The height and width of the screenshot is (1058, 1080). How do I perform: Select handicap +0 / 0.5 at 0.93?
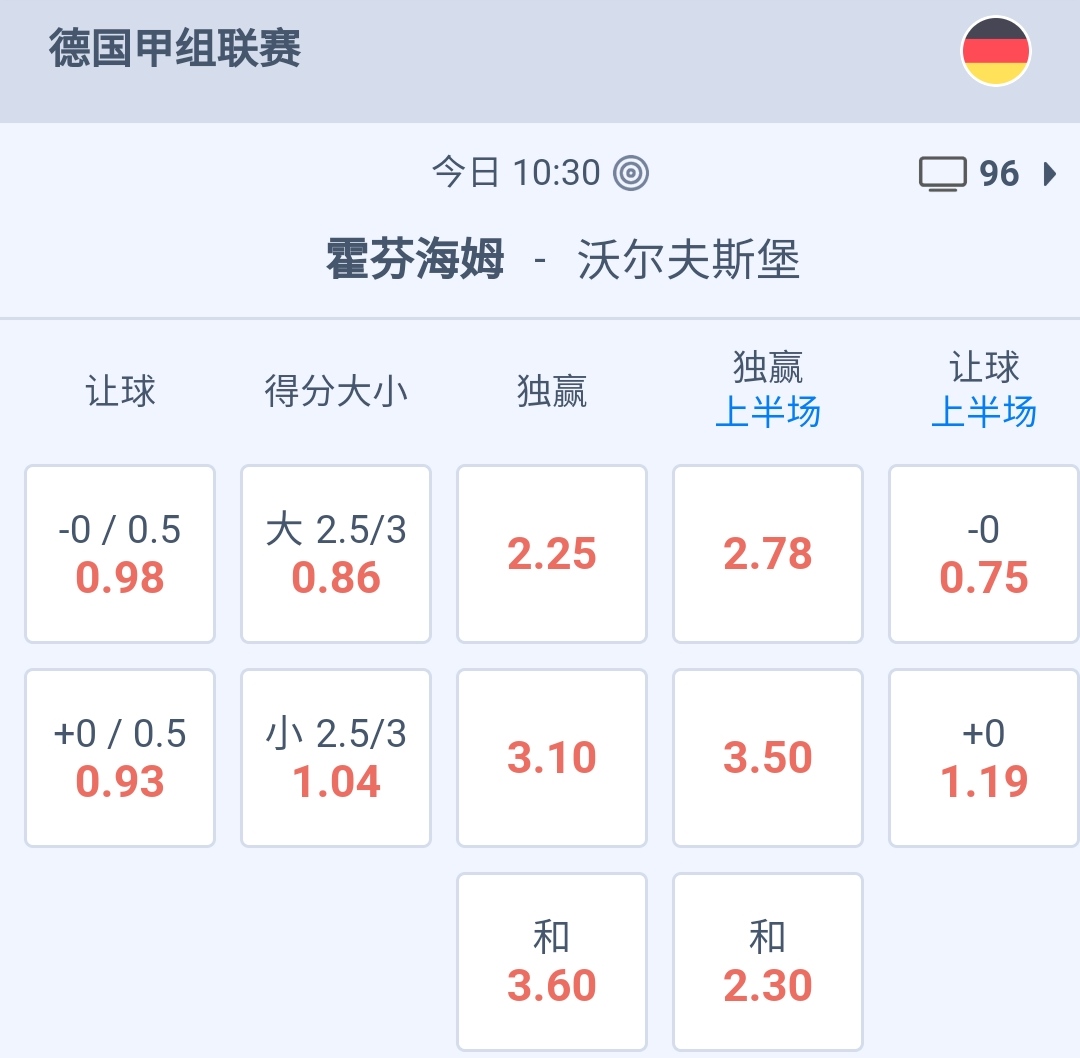[120, 758]
